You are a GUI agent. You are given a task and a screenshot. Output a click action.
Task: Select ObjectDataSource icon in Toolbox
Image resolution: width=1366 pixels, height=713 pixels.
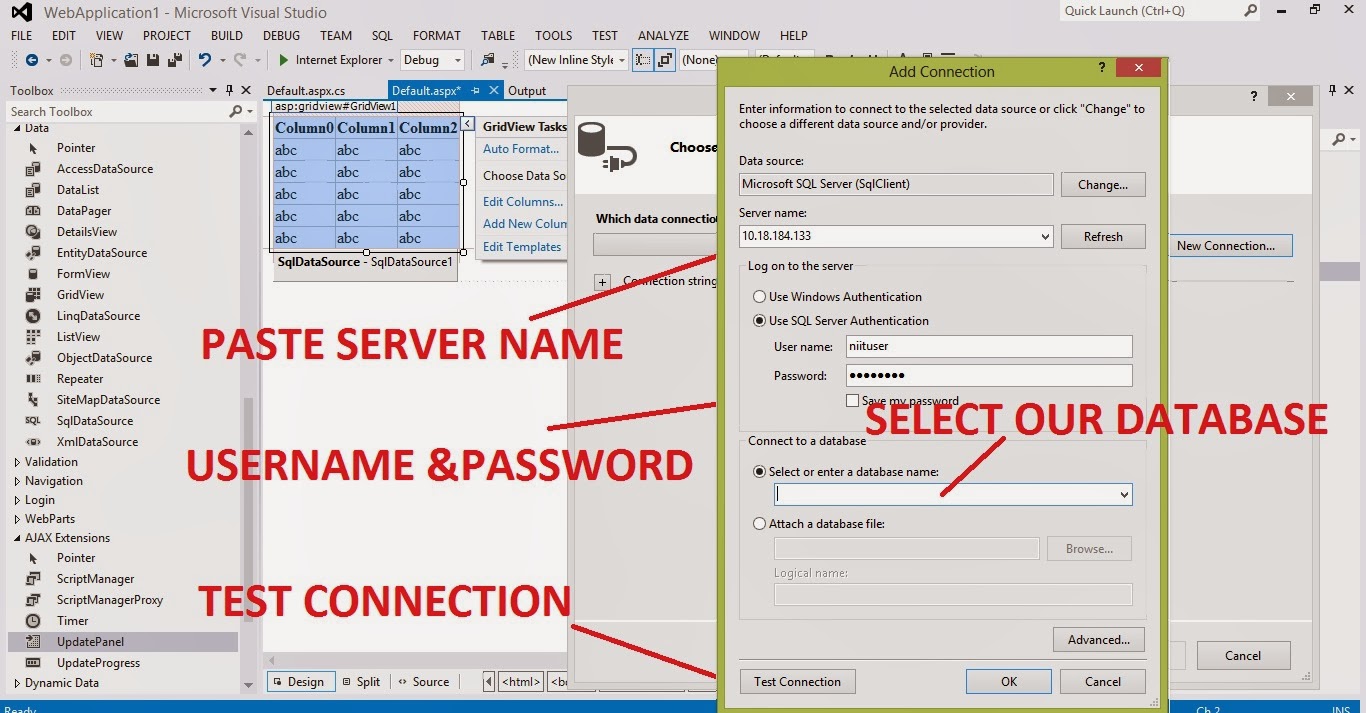33,358
